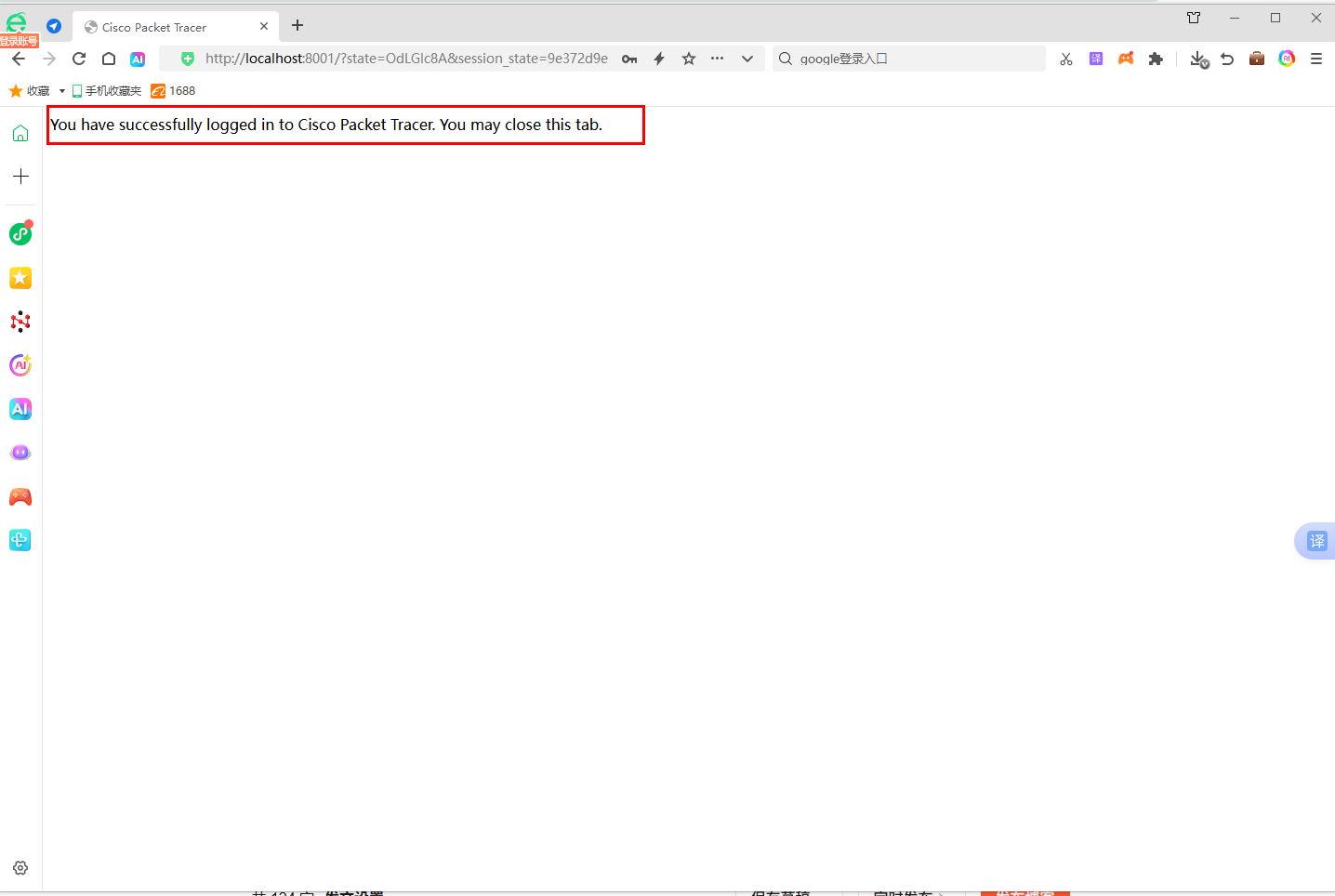Open the teal cross sidebar icon
The image size is (1335, 896).
tap(20, 540)
